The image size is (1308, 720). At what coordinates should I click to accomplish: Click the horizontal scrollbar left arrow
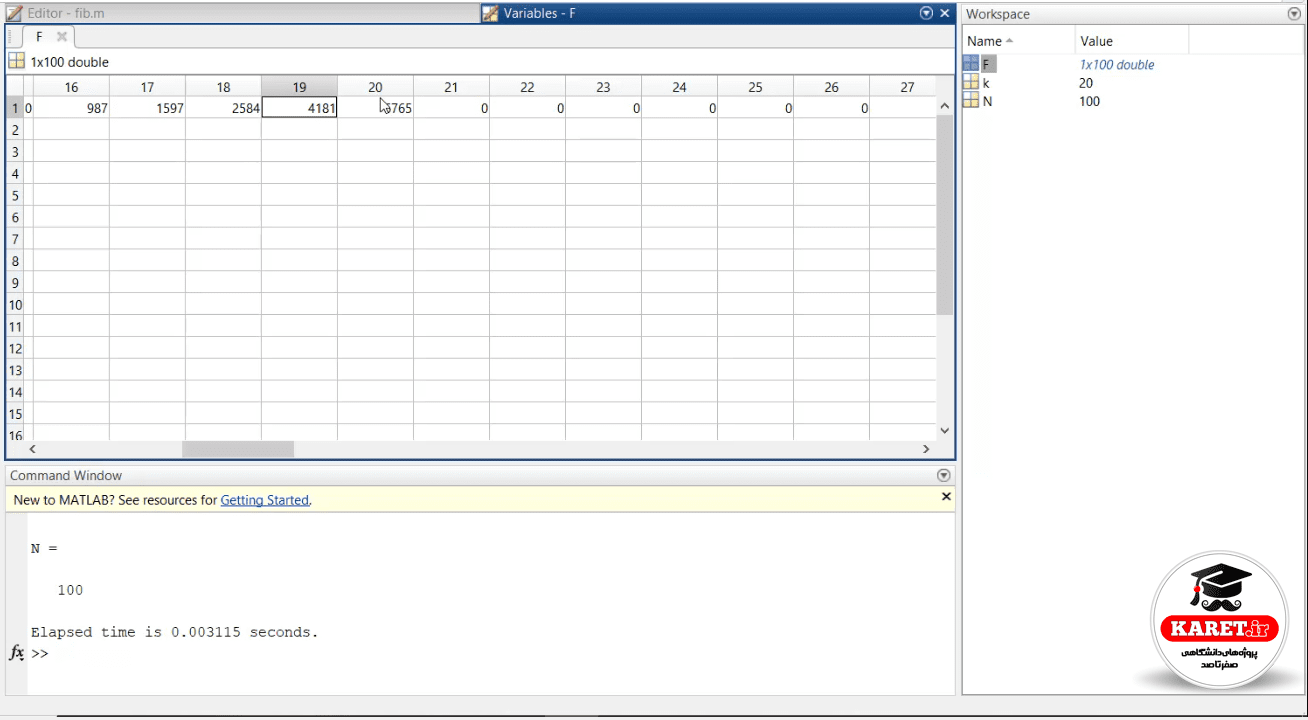(33, 450)
